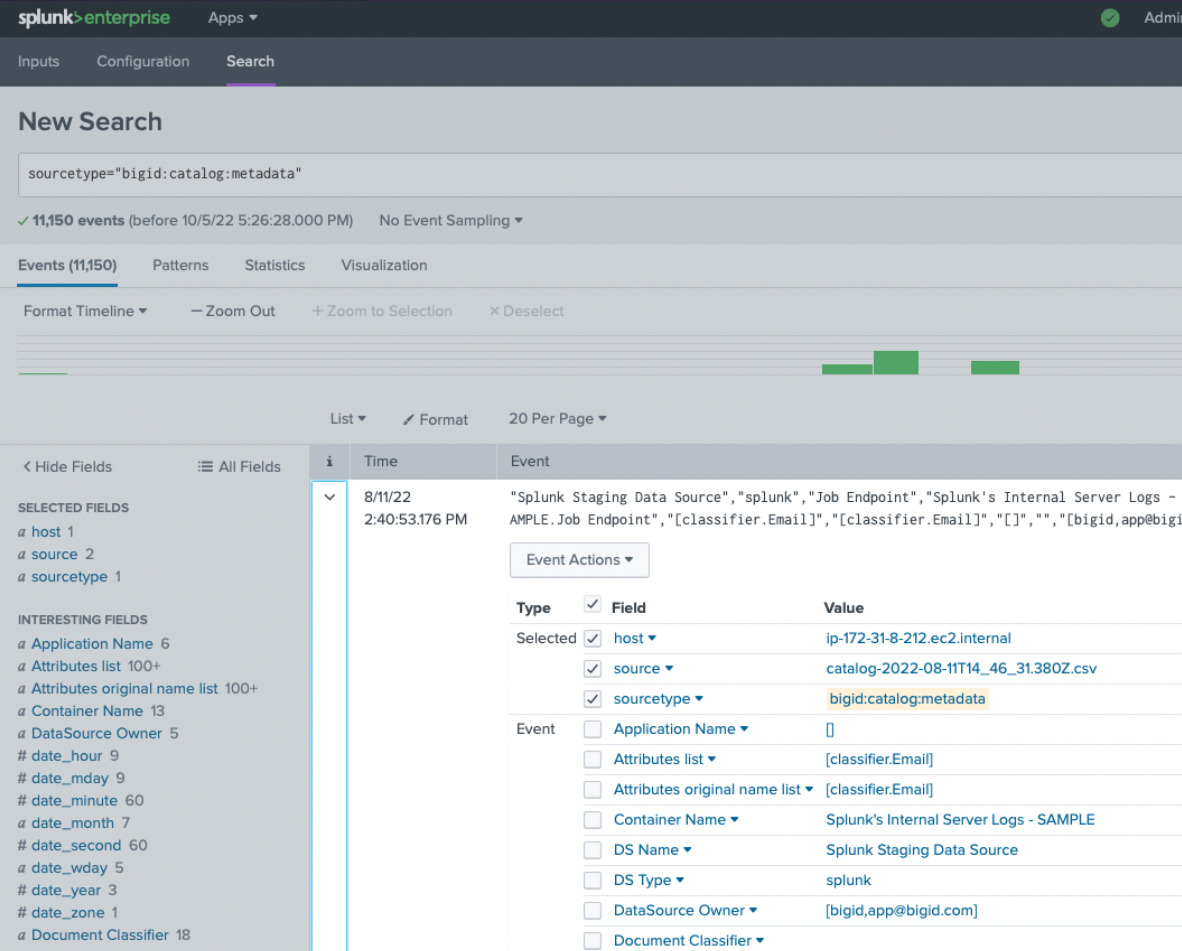Open the Event Actions dropdown
Image resolution: width=1182 pixels, height=951 pixels.
[579, 560]
